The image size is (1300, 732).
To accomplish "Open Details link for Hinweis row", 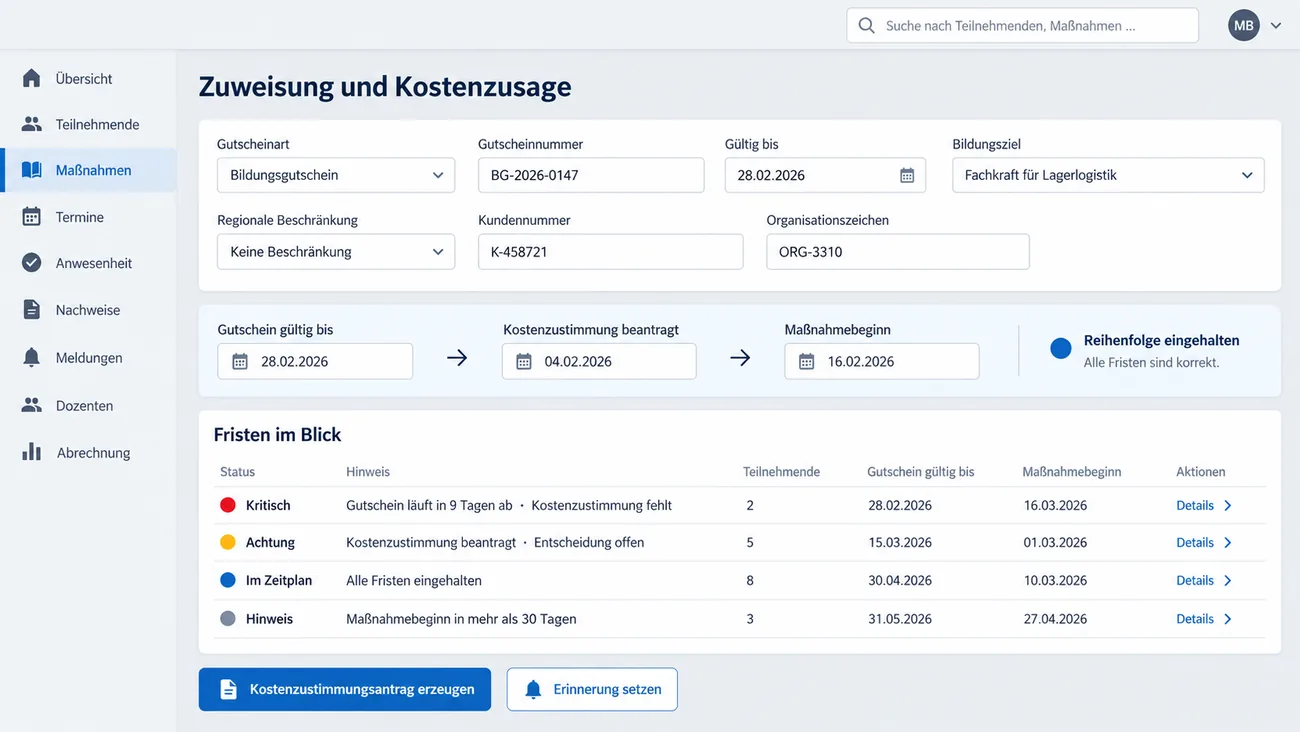I will [1195, 619].
